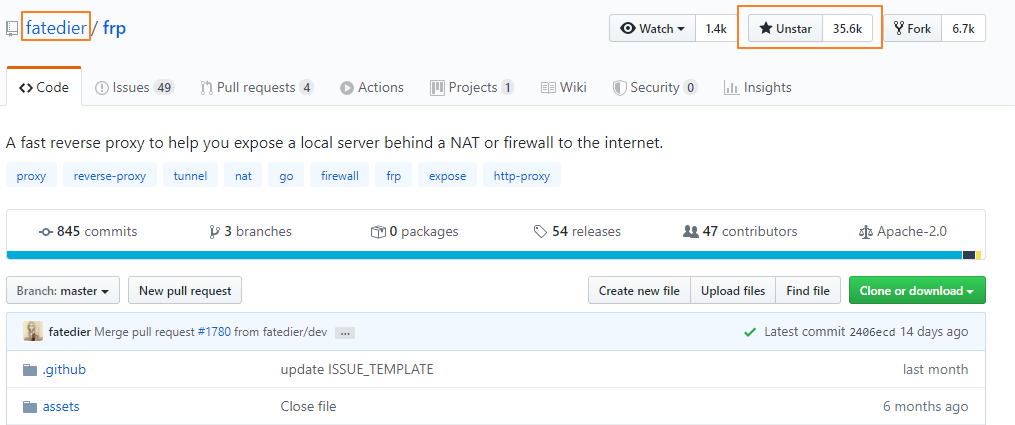Image resolution: width=1015 pixels, height=425 pixels.
Task: Switch to the Issues tab
Action: click(x=134, y=88)
